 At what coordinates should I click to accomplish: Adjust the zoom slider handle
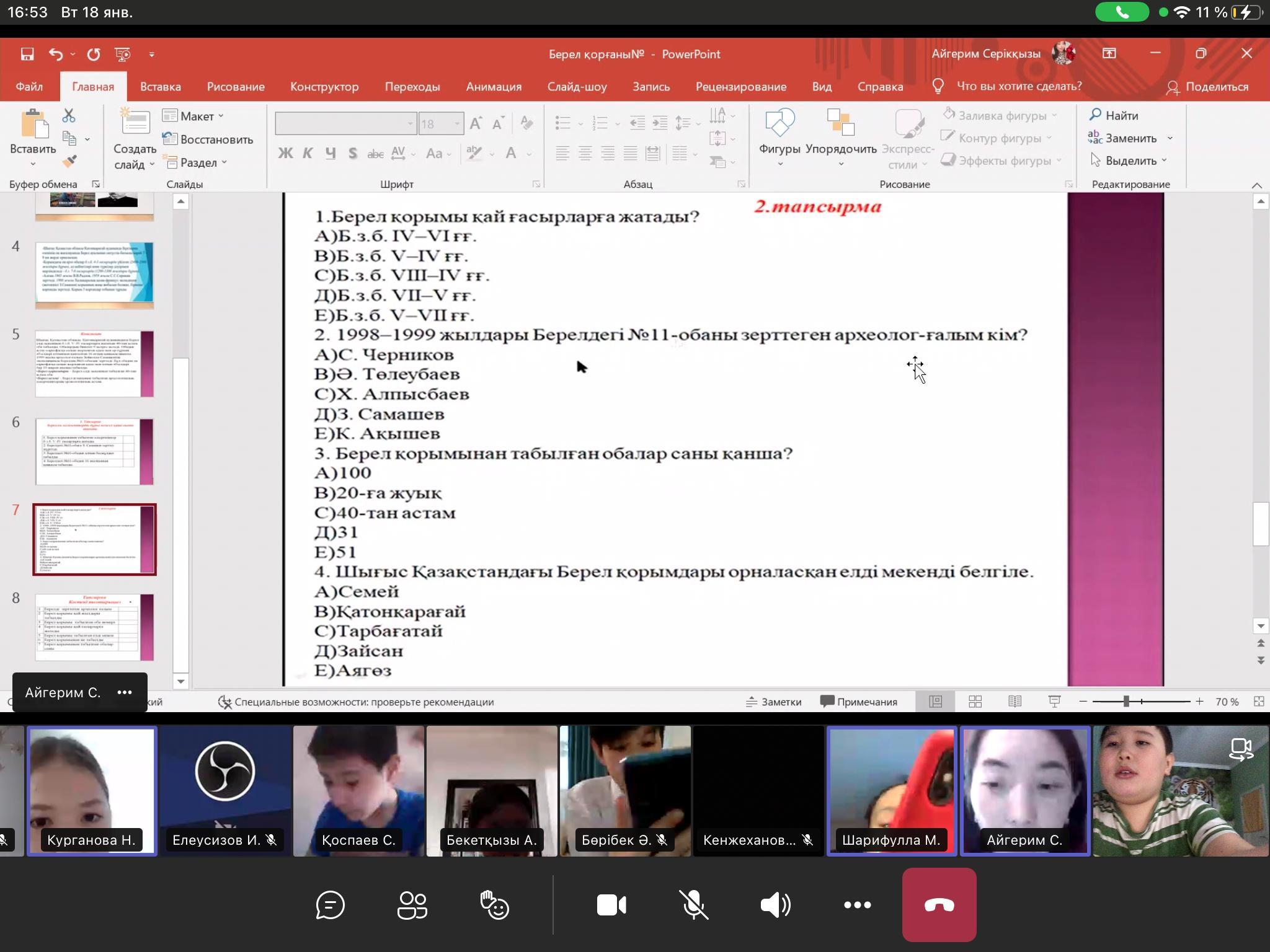tap(1126, 702)
